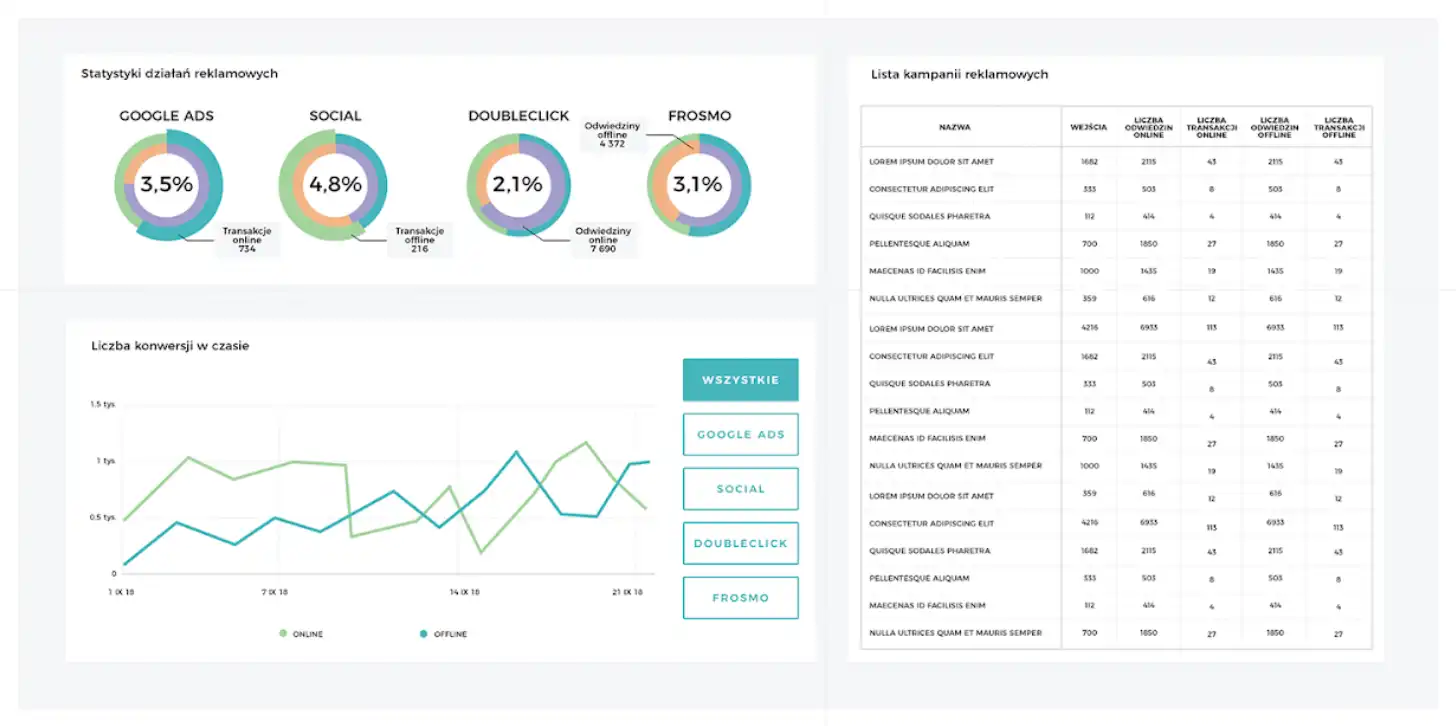
Task: Sort by LICZBA TRANSAKCJI ONLINE header
Action: point(1211,127)
